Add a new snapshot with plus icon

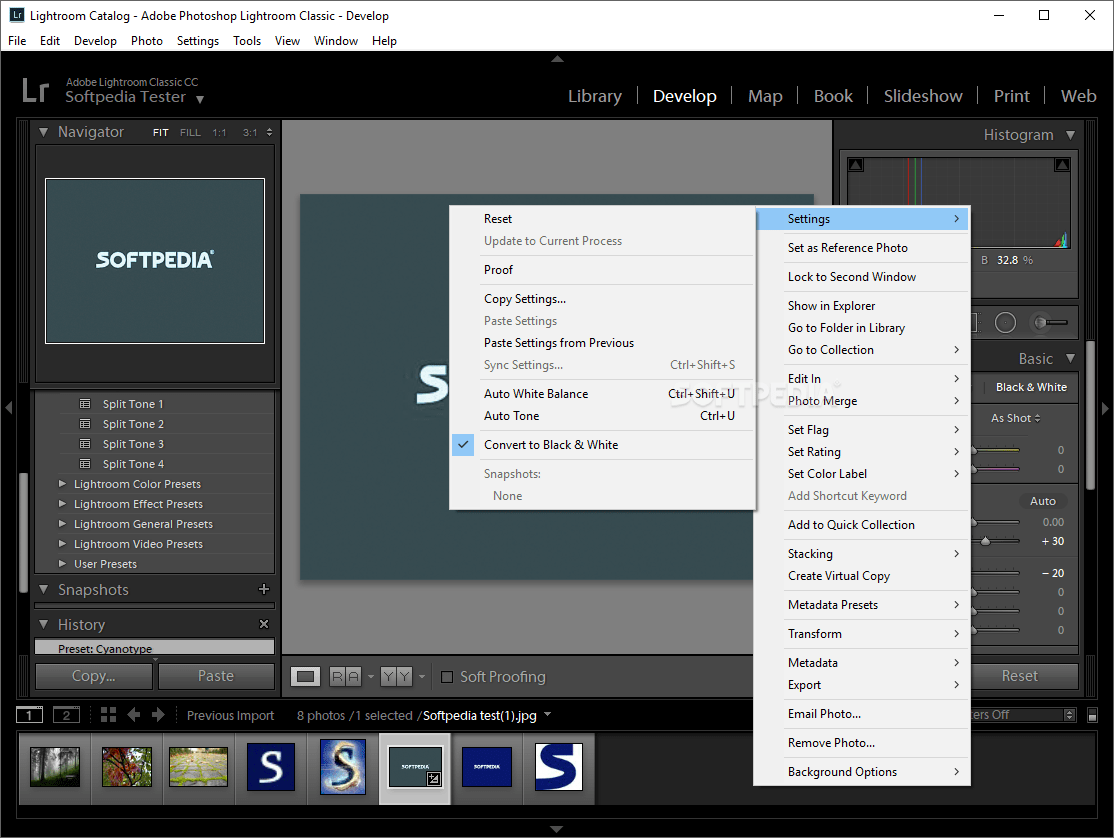264,589
